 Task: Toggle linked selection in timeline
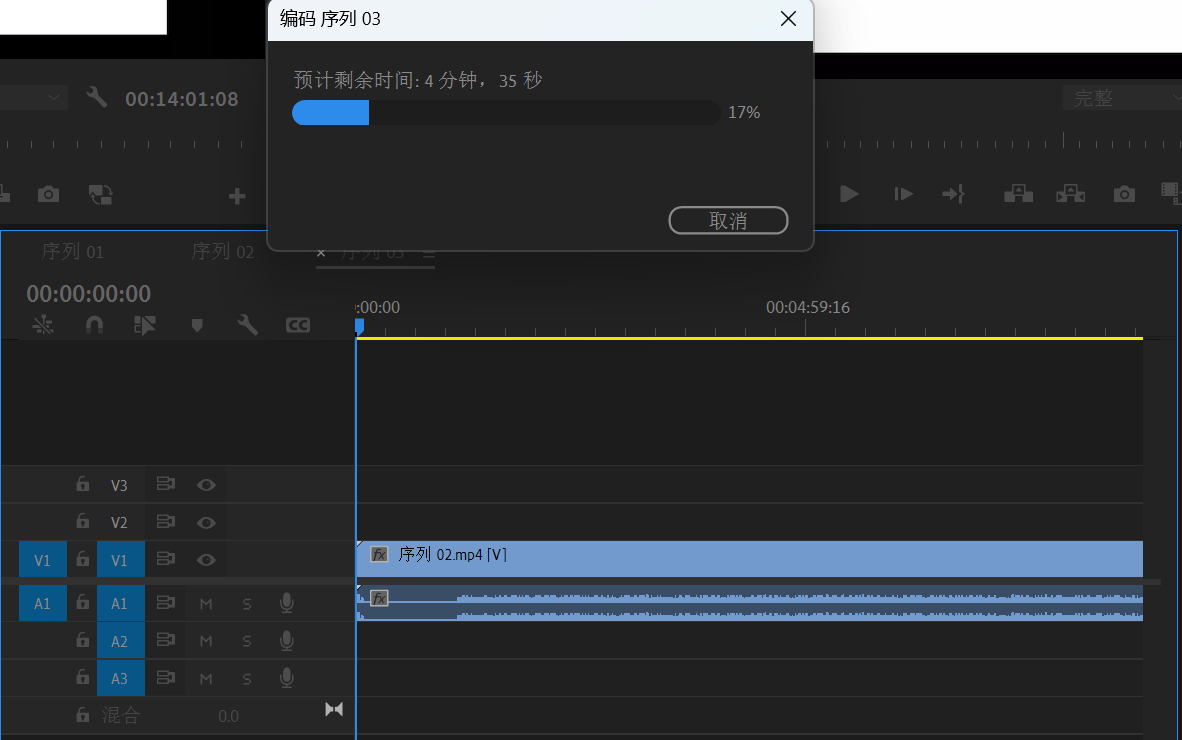[x=145, y=325]
